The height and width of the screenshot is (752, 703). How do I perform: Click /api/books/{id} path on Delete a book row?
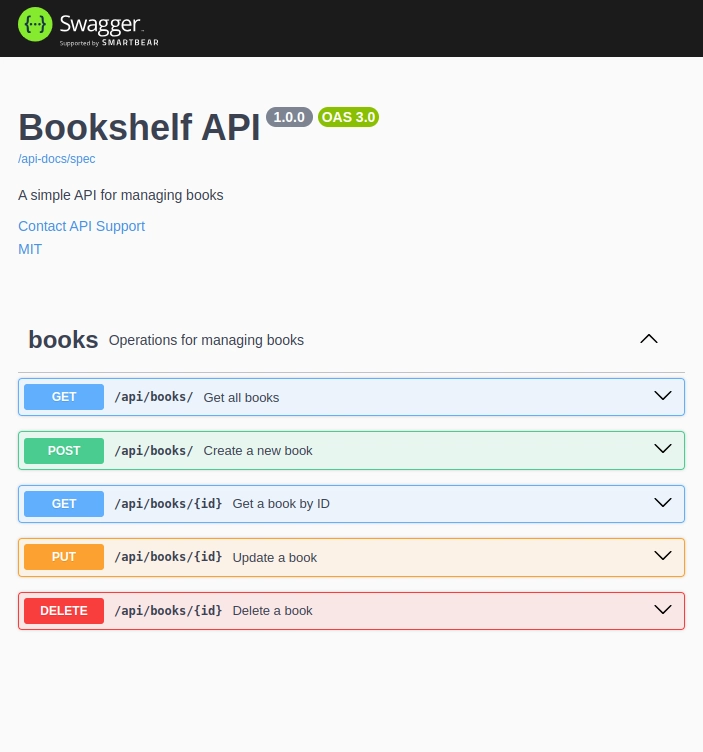(x=168, y=611)
